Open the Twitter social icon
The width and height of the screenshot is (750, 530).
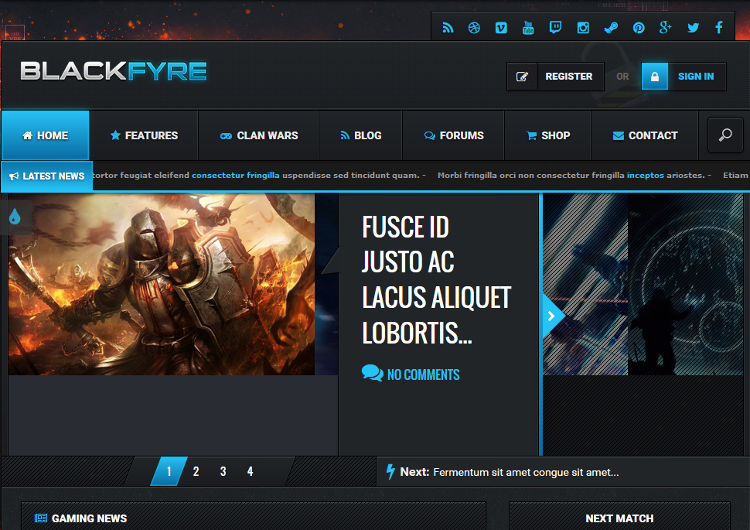pyautogui.click(x=693, y=28)
